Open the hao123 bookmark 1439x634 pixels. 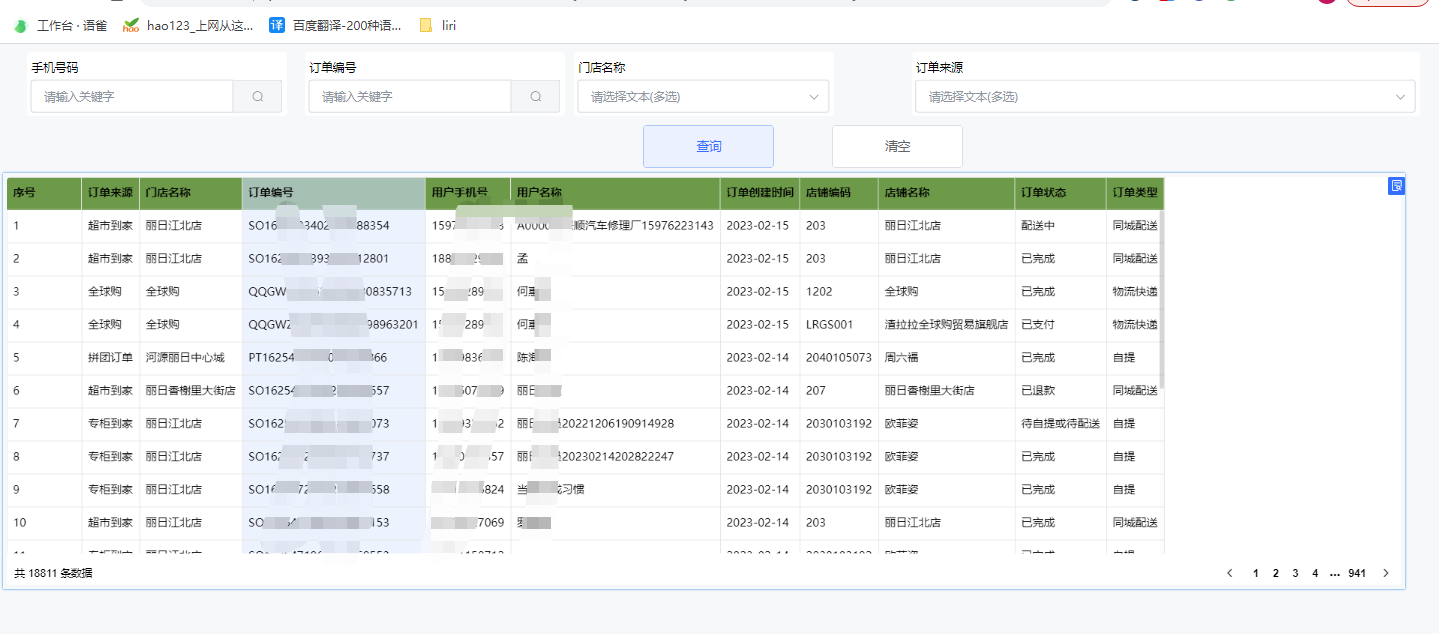(x=188, y=26)
